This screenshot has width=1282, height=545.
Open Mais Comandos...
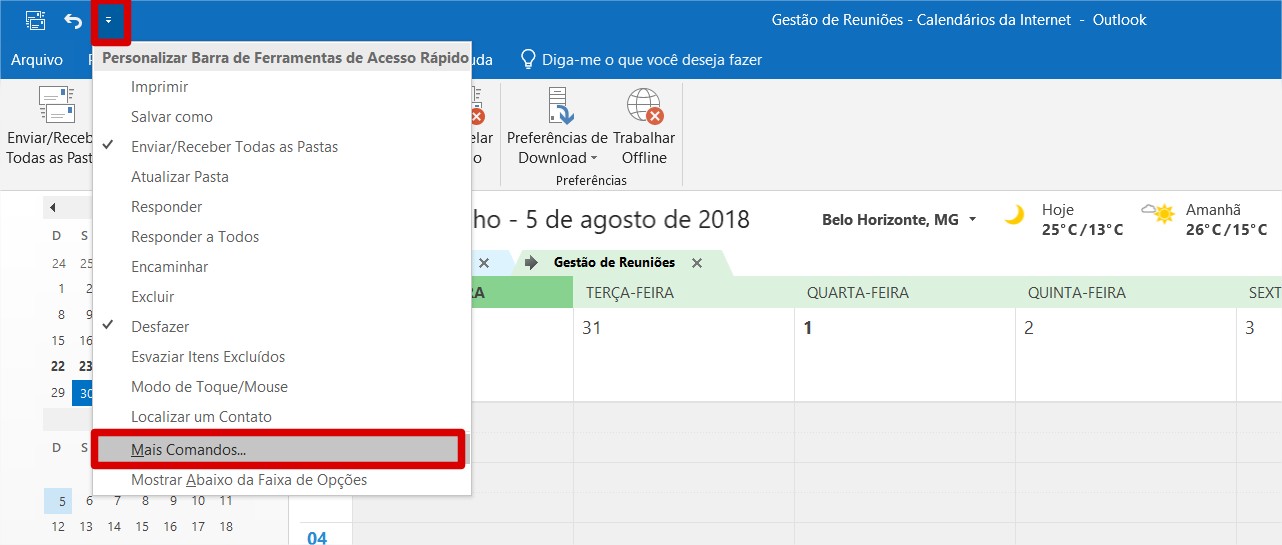(279, 450)
